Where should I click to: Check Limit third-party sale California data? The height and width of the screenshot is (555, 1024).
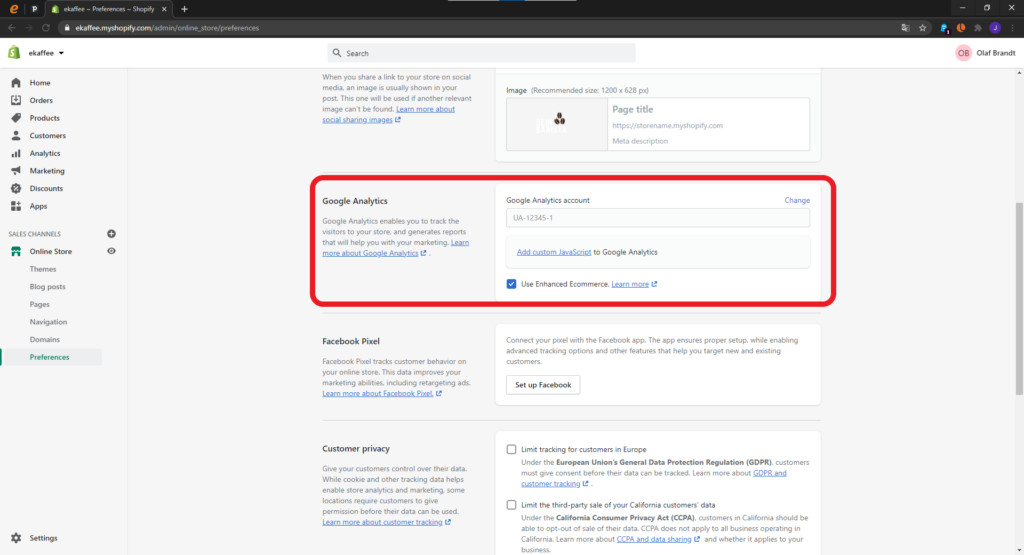coord(511,505)
